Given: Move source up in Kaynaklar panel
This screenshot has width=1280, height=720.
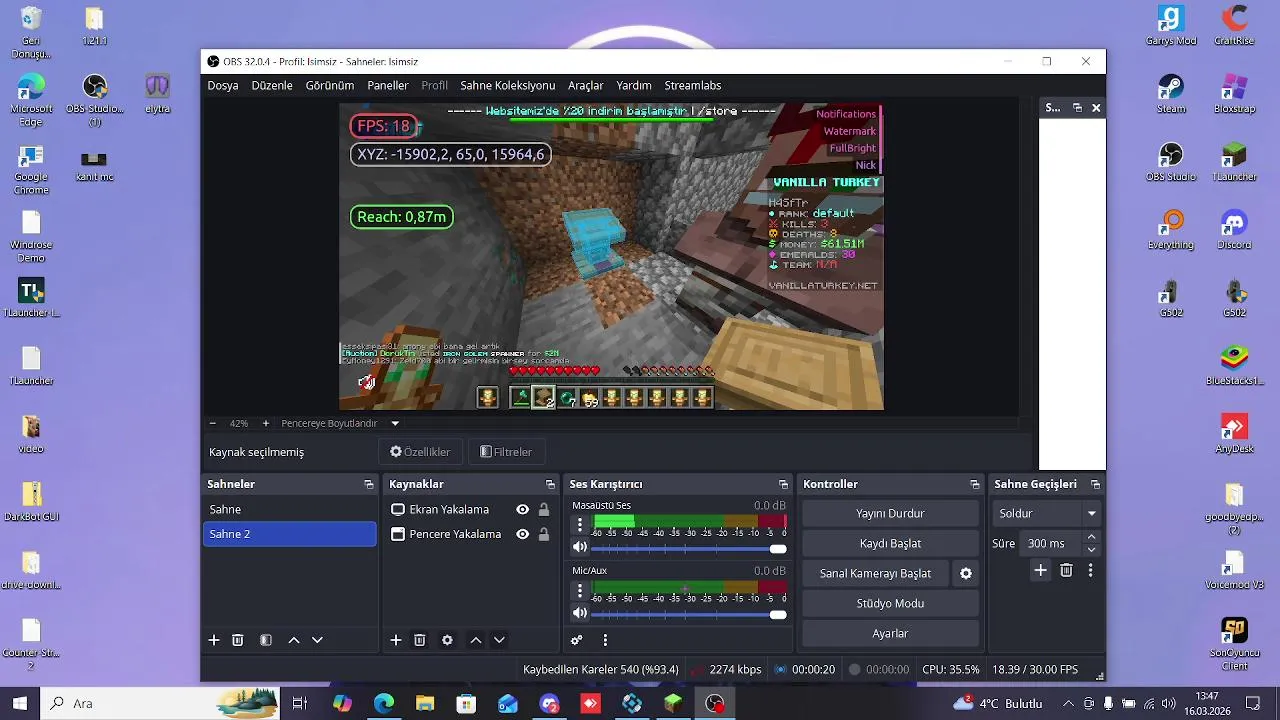Looking at the screenshot, I should click(x=476, y=640).
